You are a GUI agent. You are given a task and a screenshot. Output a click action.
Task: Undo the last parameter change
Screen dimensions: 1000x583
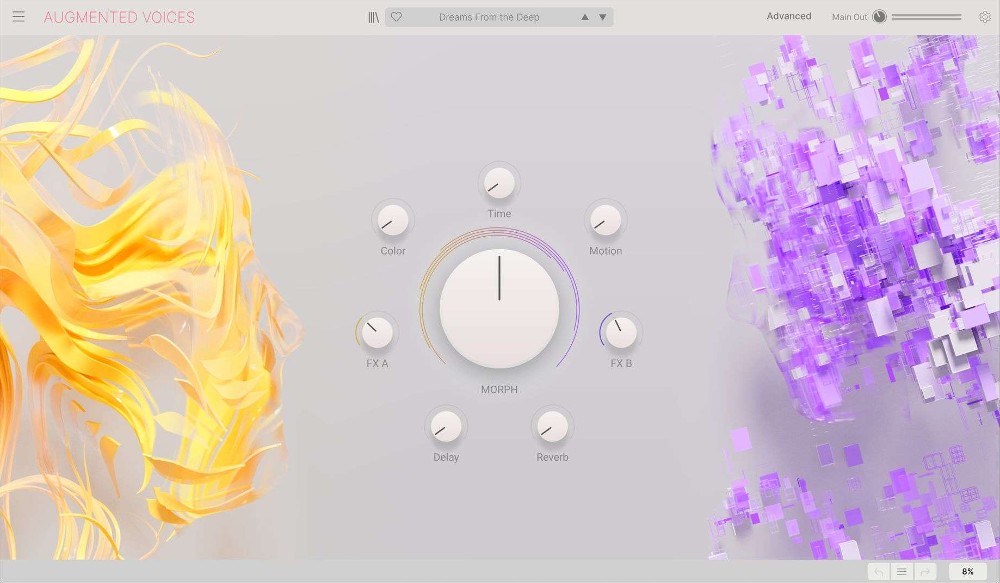(879, 571)
